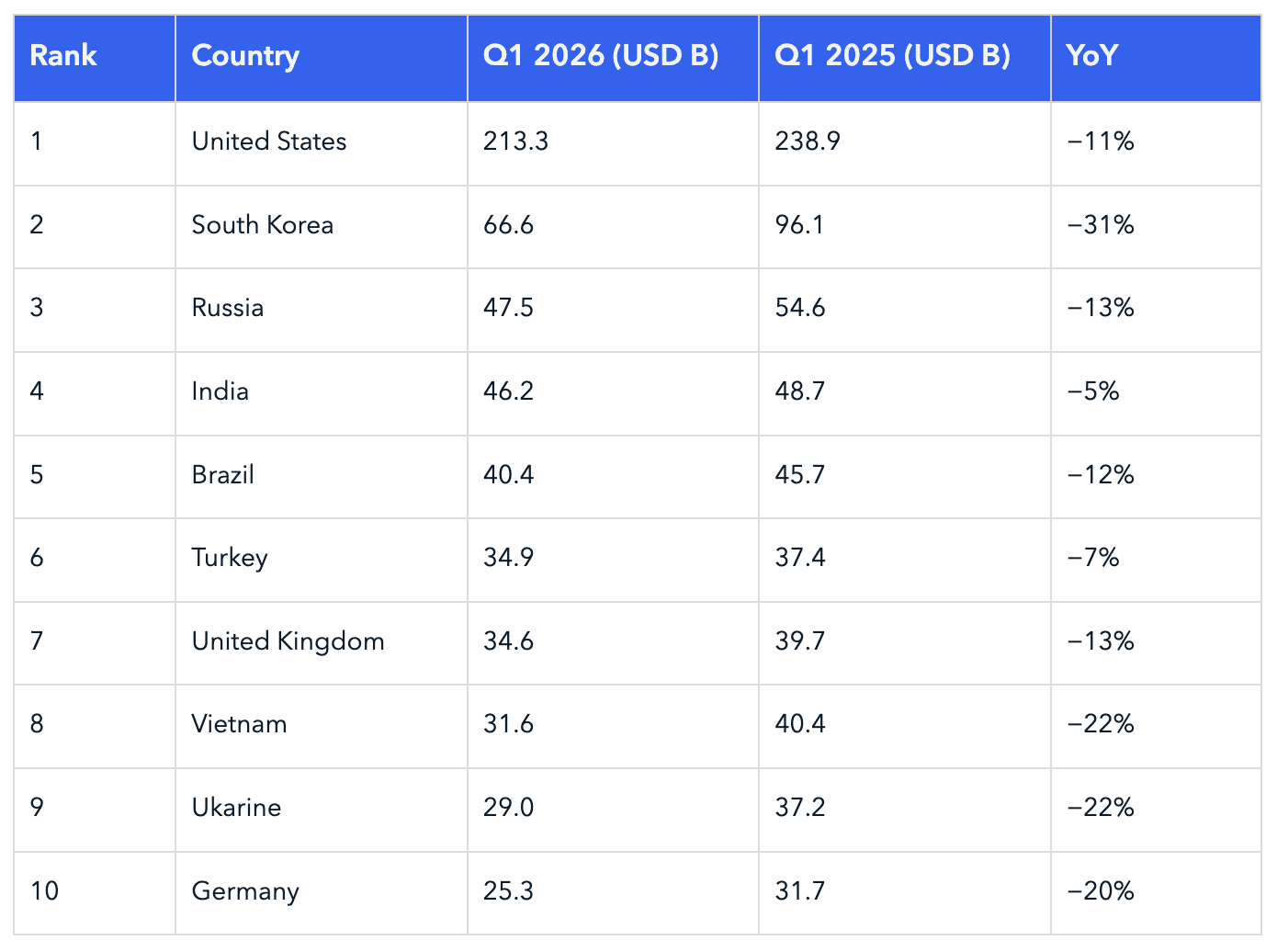The image size is (1277, 952).
Task: Select the United States country cell
Action: 322,143
